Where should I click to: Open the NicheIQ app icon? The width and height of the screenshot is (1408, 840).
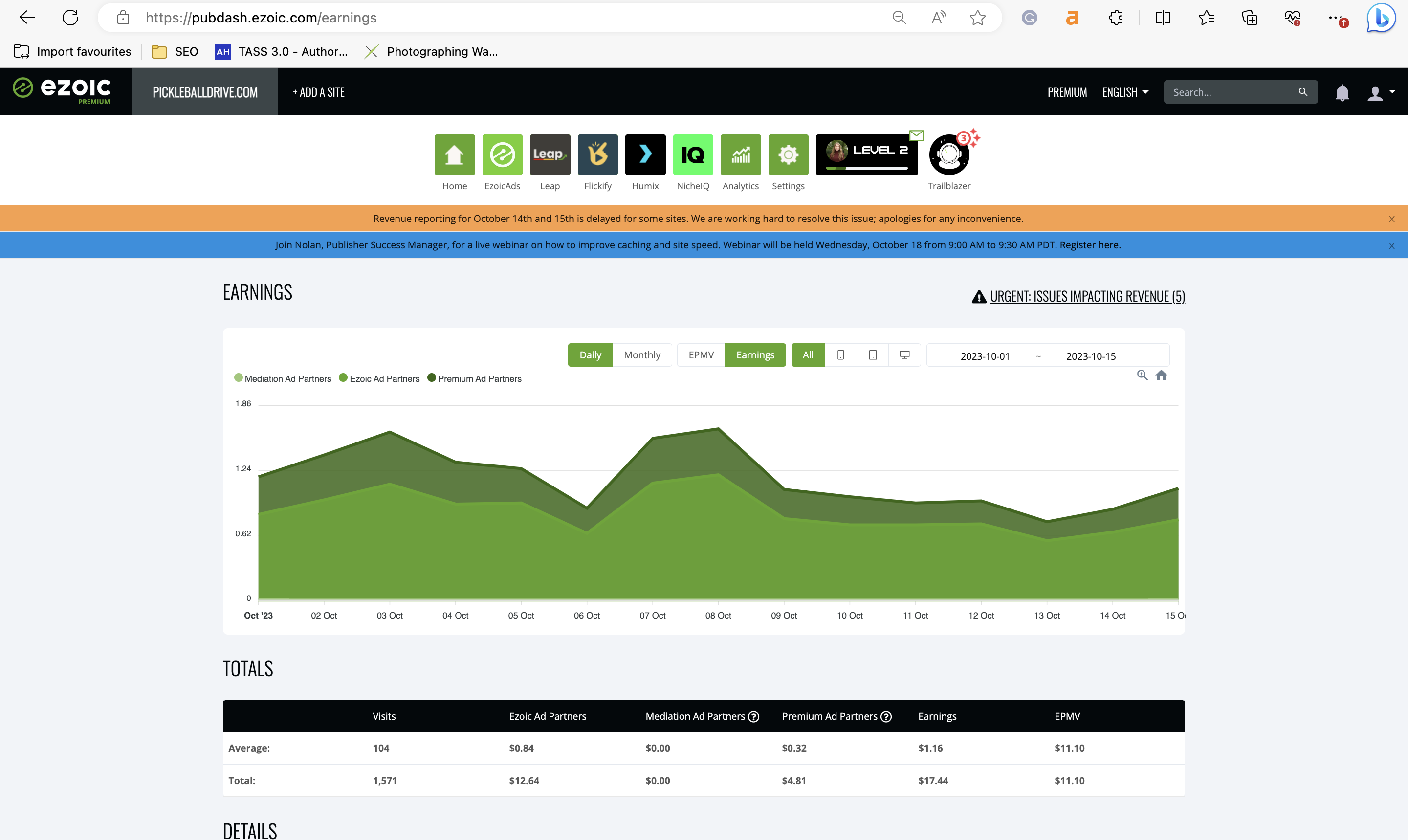coord(693,155)
